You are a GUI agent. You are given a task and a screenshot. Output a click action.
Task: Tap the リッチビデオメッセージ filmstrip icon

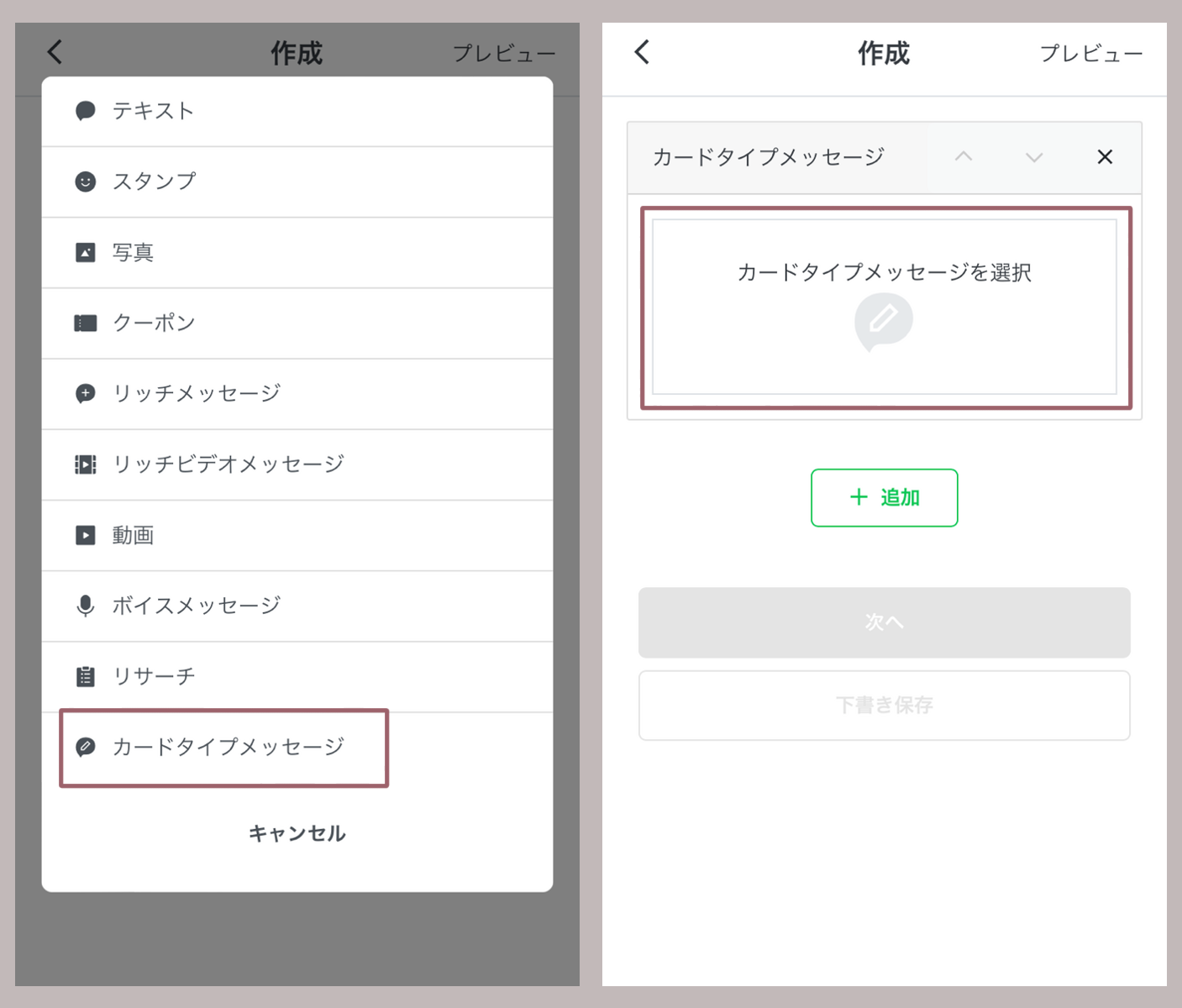[x=86, y=465]
